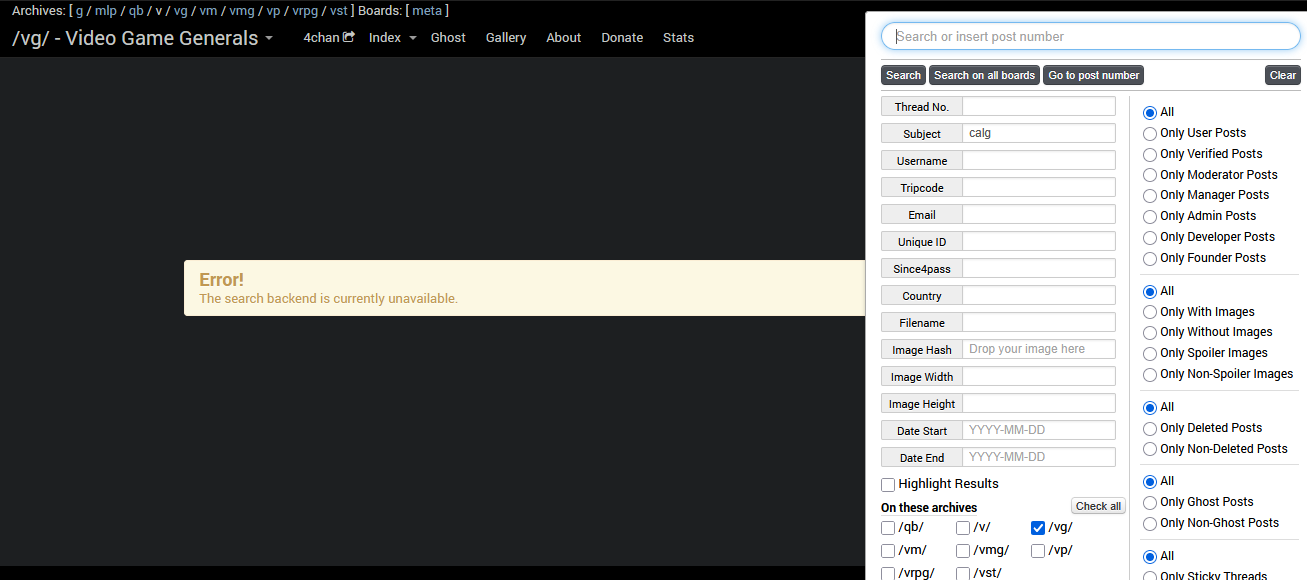1307x580 pixels.
Task: Click the Tripcode input field
Action: point(1038,187)
